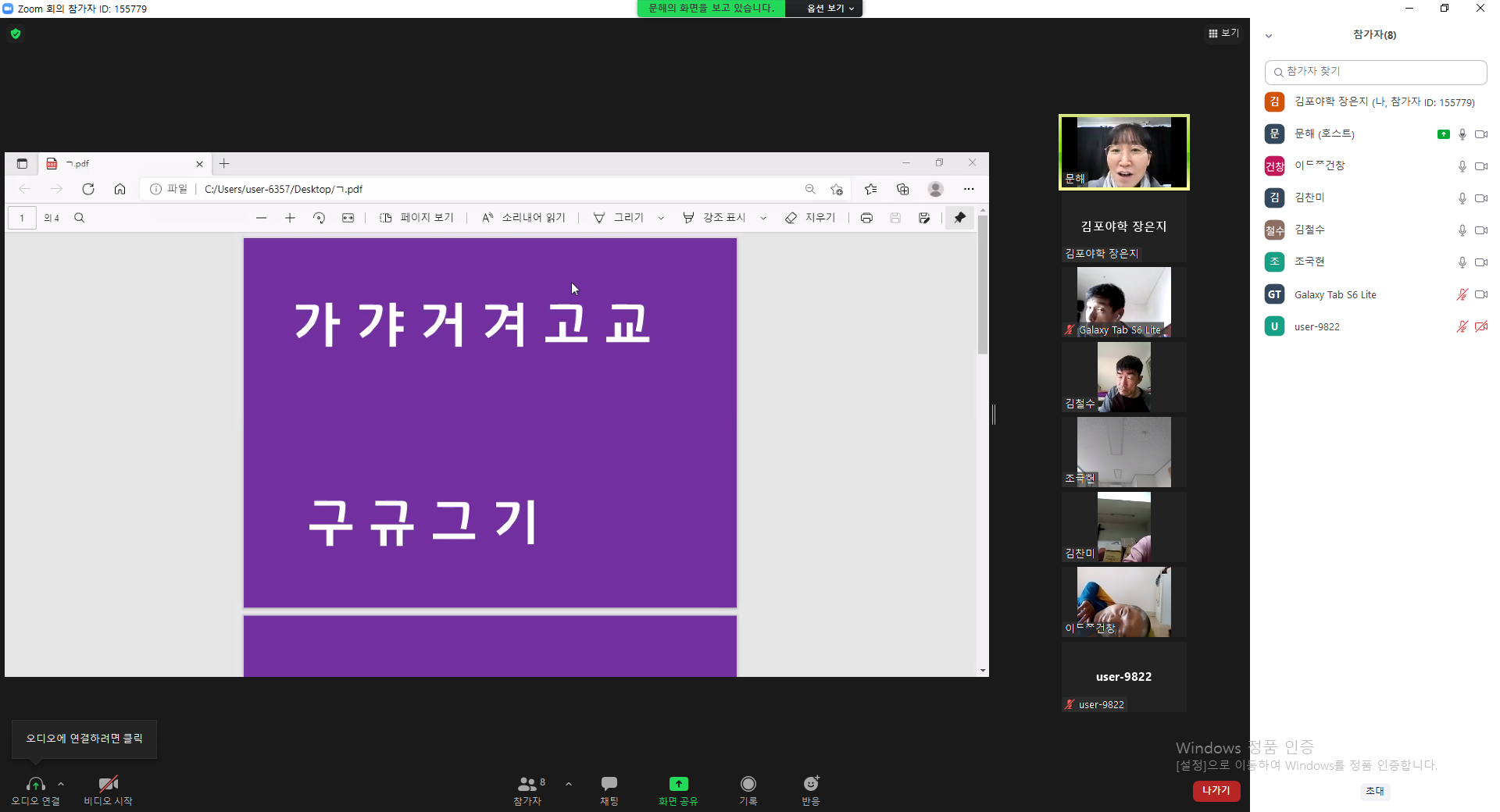Screen dimensions: 1500x812
Task: Expand the Draw tool dropdown arrow
Action: tap(661, 218)
